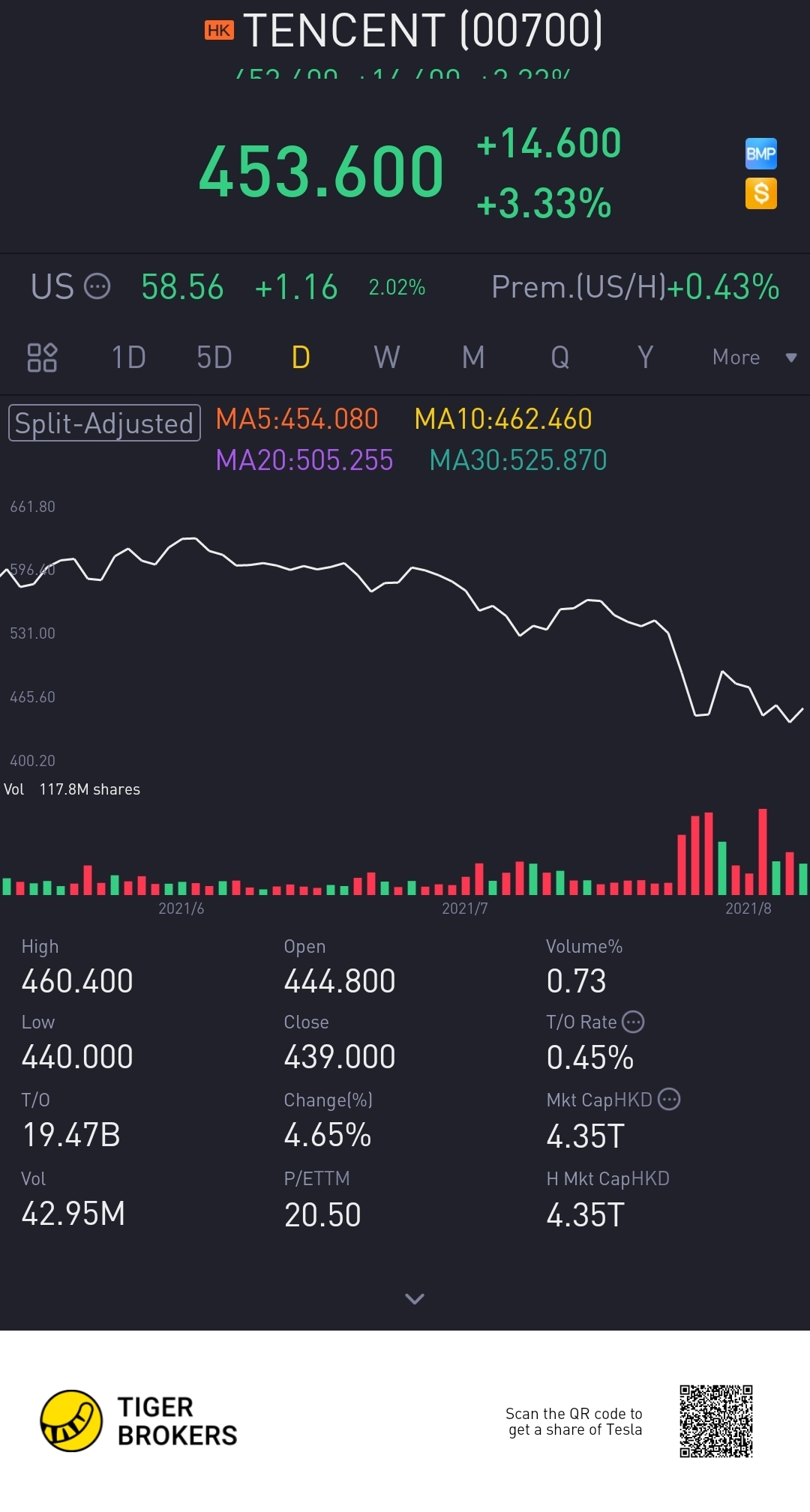
Task: Tap the T/O value 19.47B
Action: click(x=71, y=1135)
